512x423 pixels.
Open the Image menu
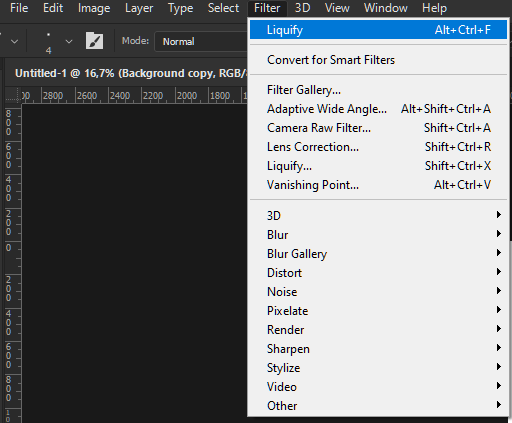pos(94,8)
